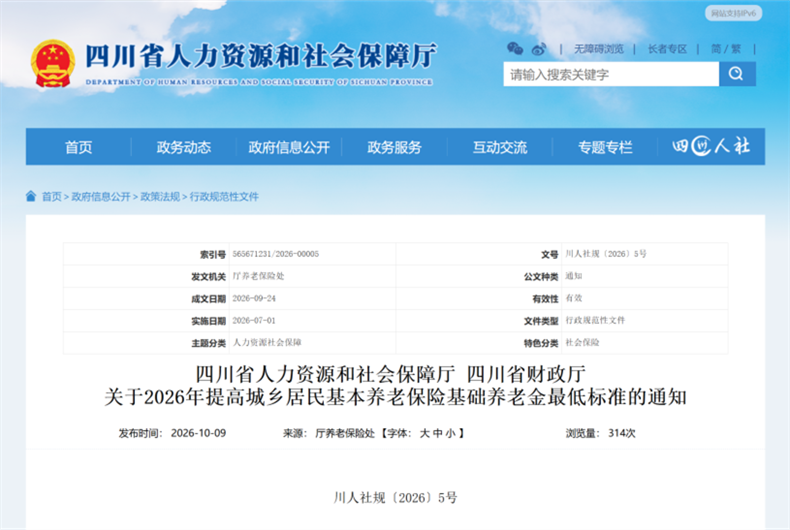This screenshot has height=530, width=790.
Task: Click the 四川人社 logo in navigation bar
Action: tap(711, 146)
